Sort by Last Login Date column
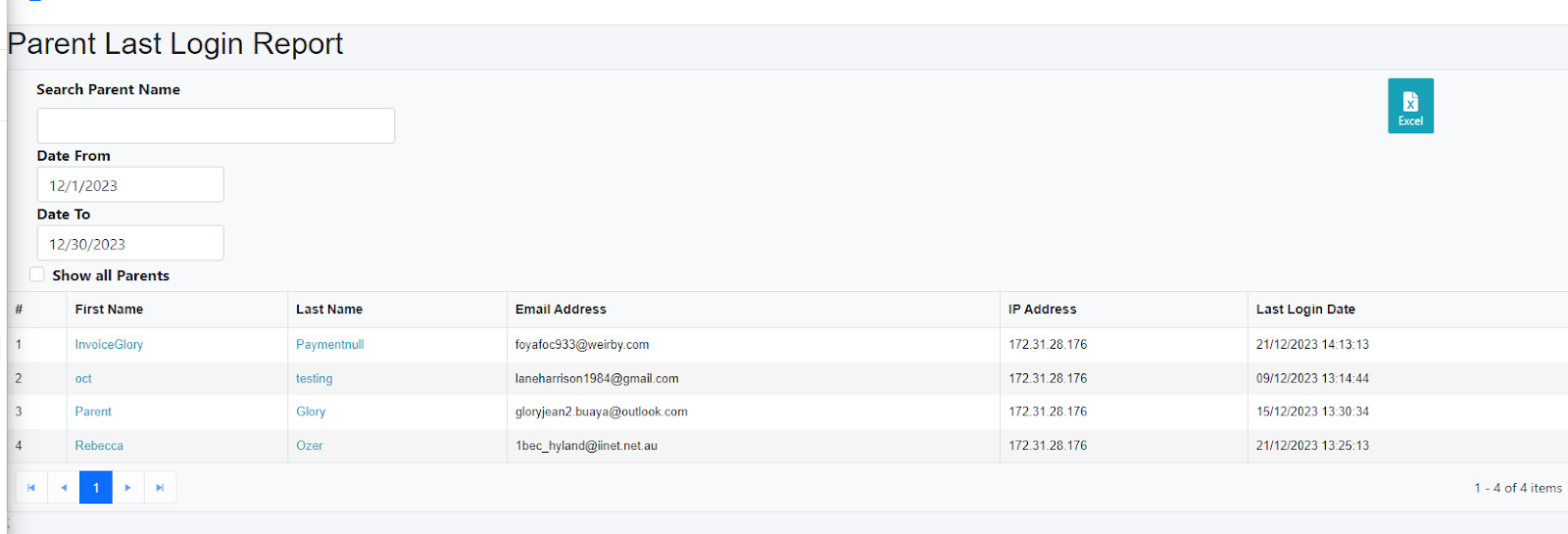Screen dimensions: 1568x534 click(x=1305, y=310)
